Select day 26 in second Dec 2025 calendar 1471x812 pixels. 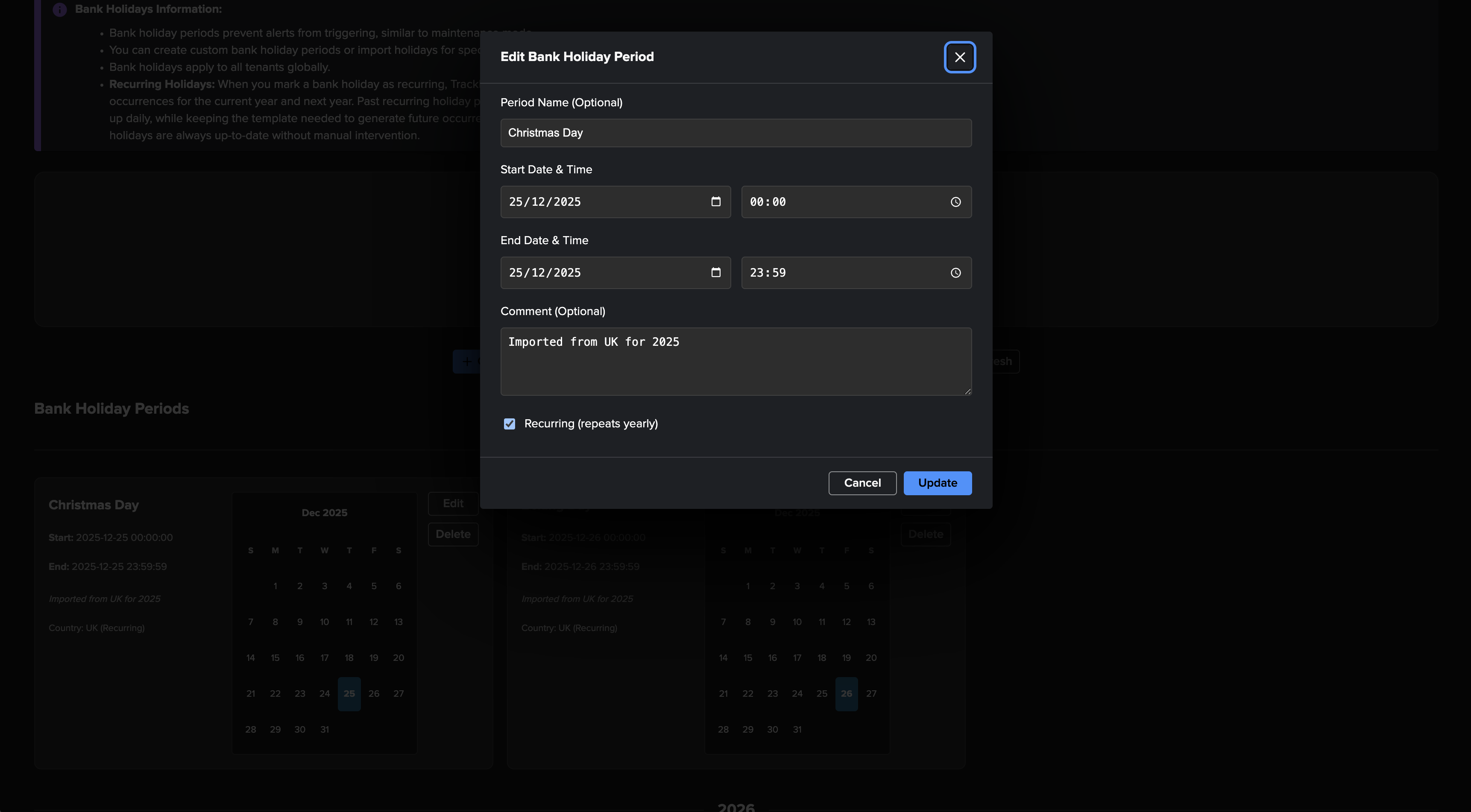(x=846, y=693)
